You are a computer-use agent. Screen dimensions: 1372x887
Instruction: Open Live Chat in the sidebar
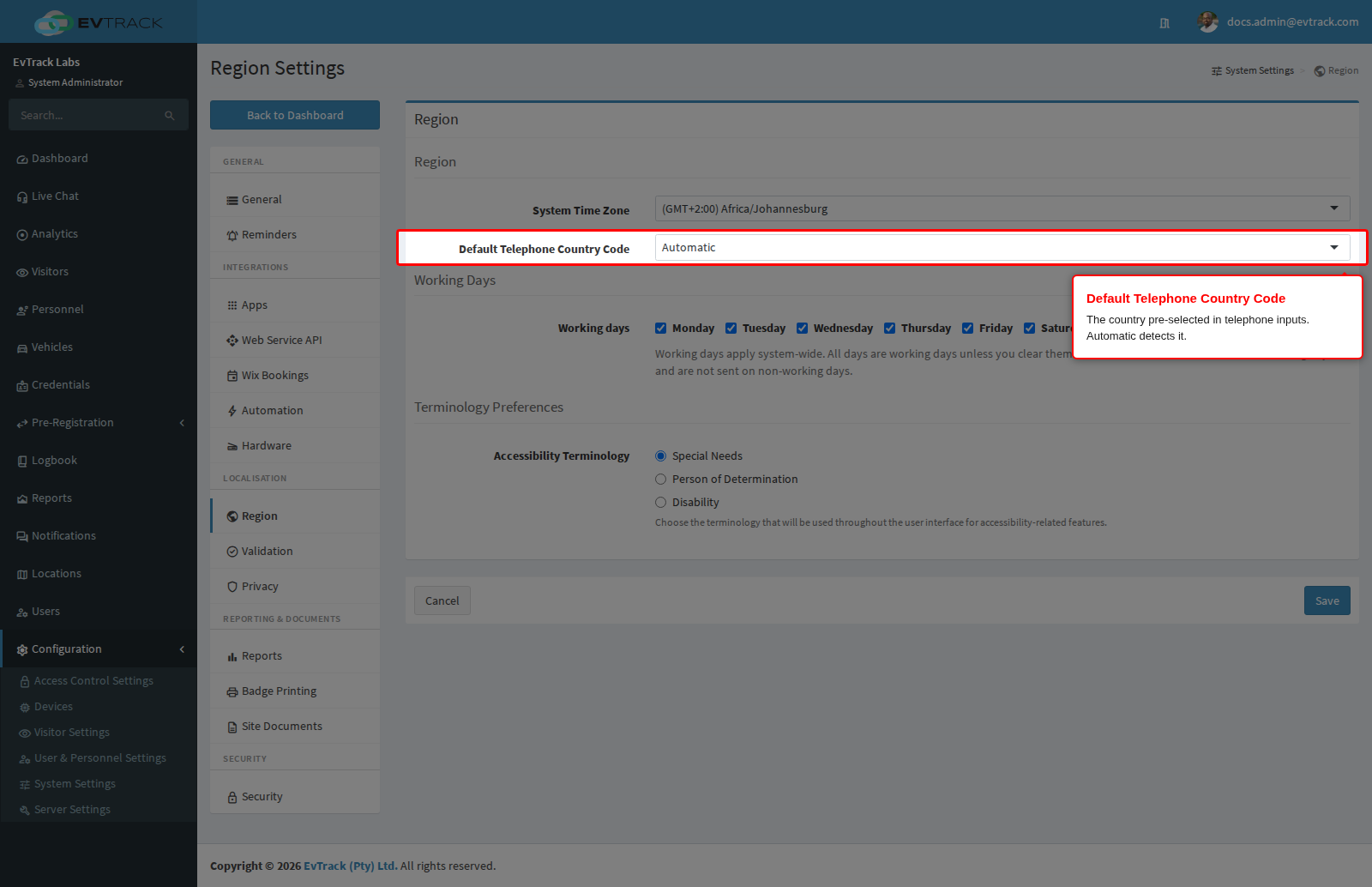[x=99, y=196]
